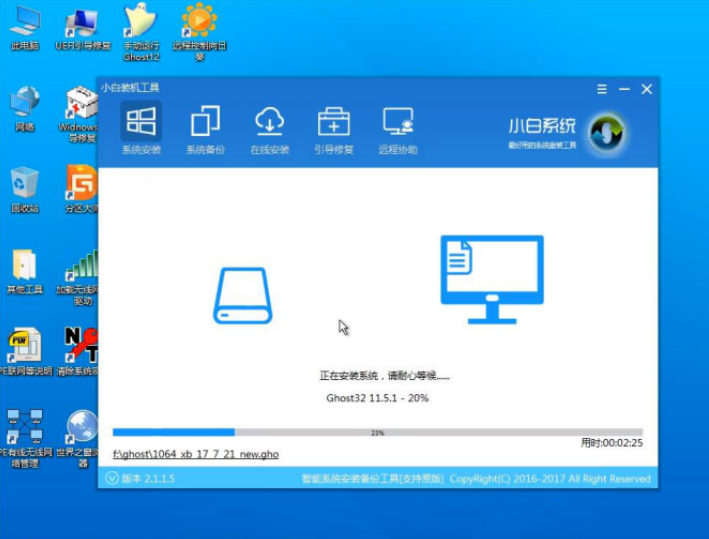Open 世界之窗 browser globe icon
Screen dimensions: 709x539
click(x=78, y=439)
